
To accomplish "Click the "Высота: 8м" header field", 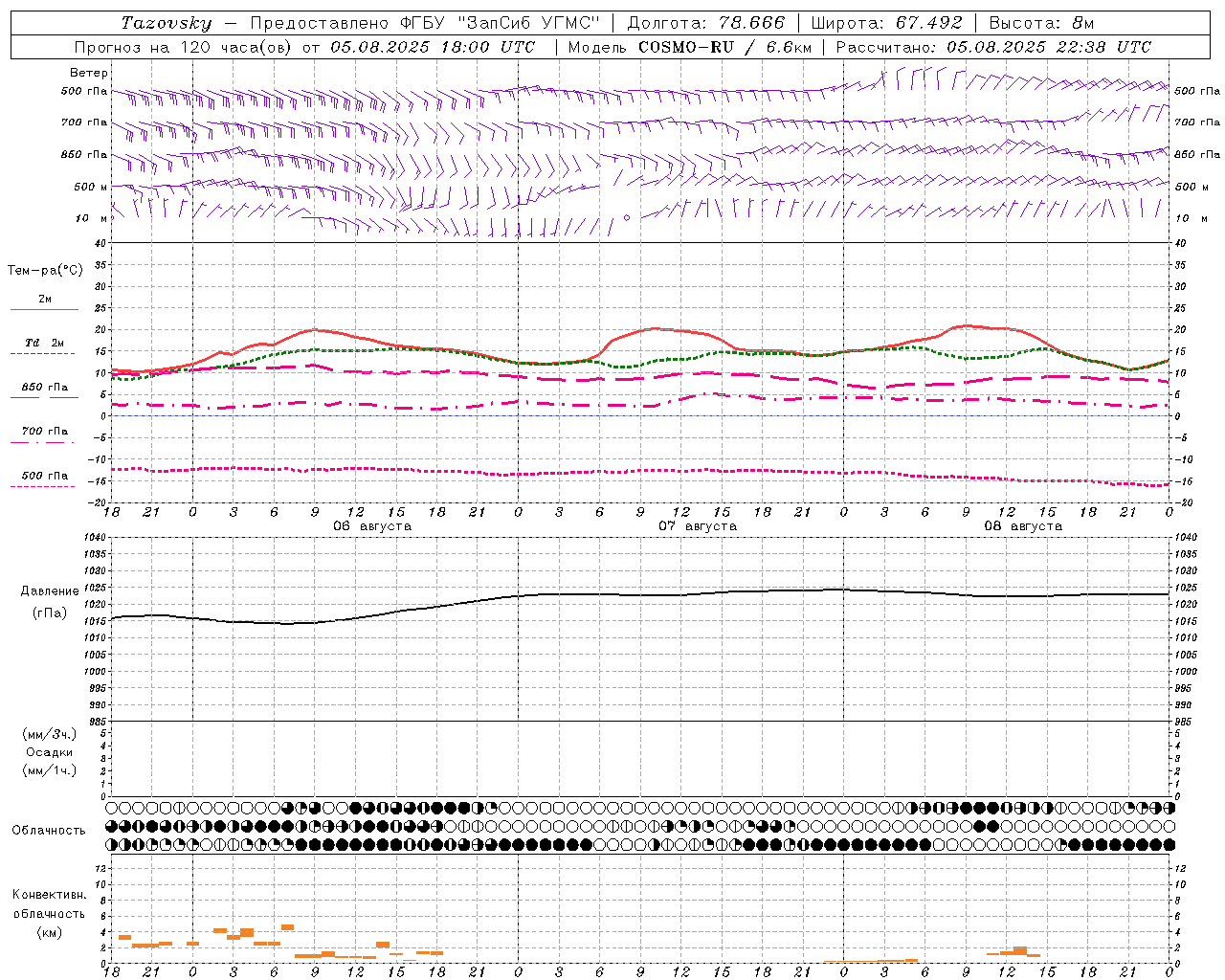I will (x=1042, y=23).
